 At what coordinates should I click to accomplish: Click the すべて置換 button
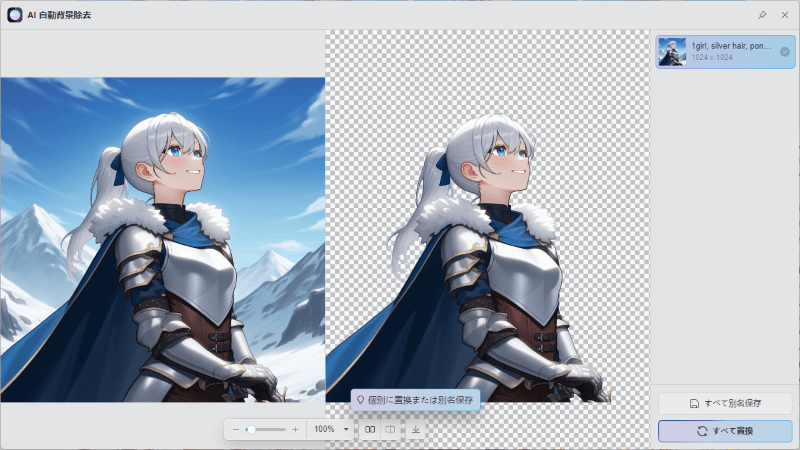tap(725, 431)
